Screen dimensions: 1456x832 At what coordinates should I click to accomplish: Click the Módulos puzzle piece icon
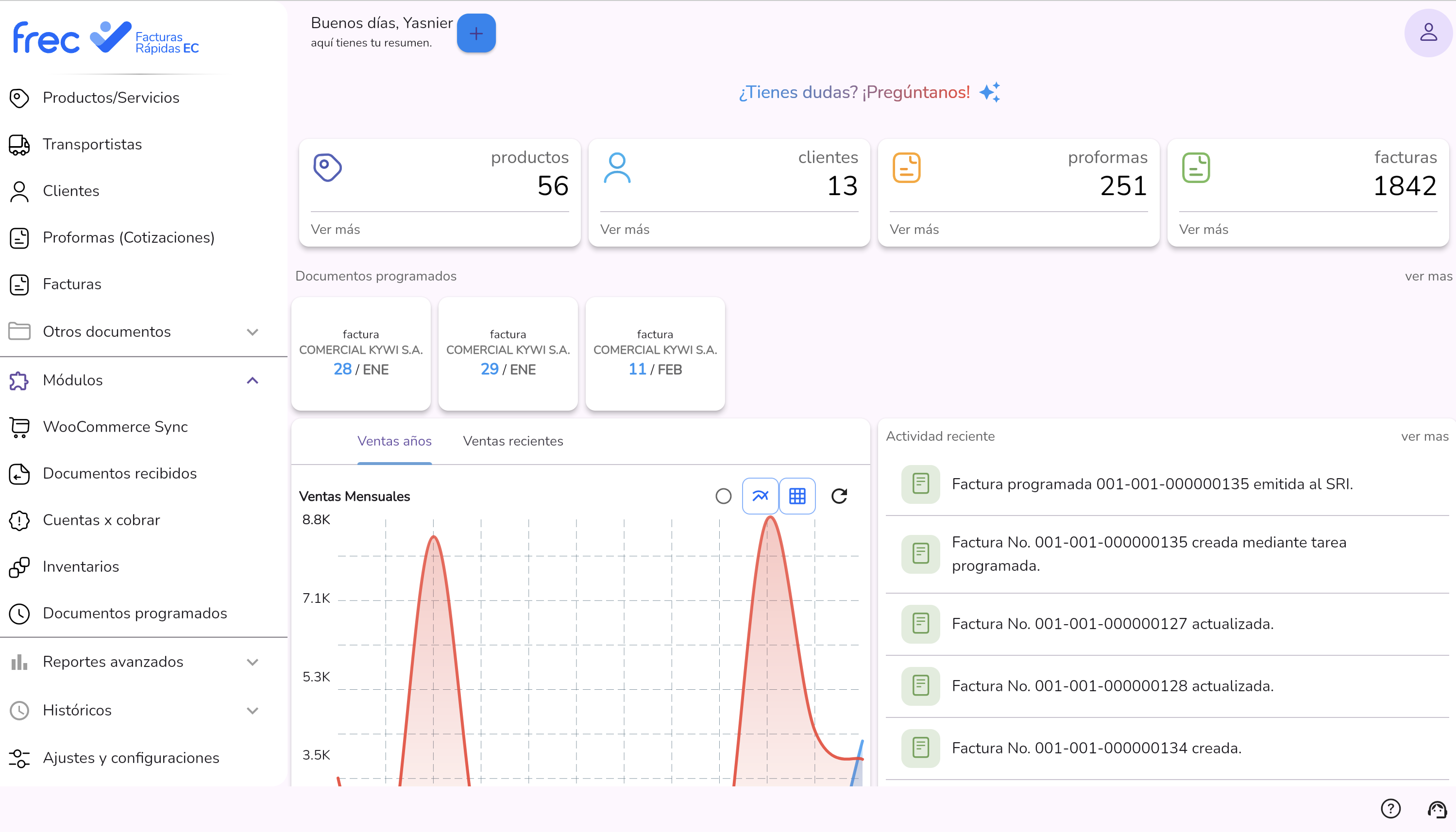(19, 381)
